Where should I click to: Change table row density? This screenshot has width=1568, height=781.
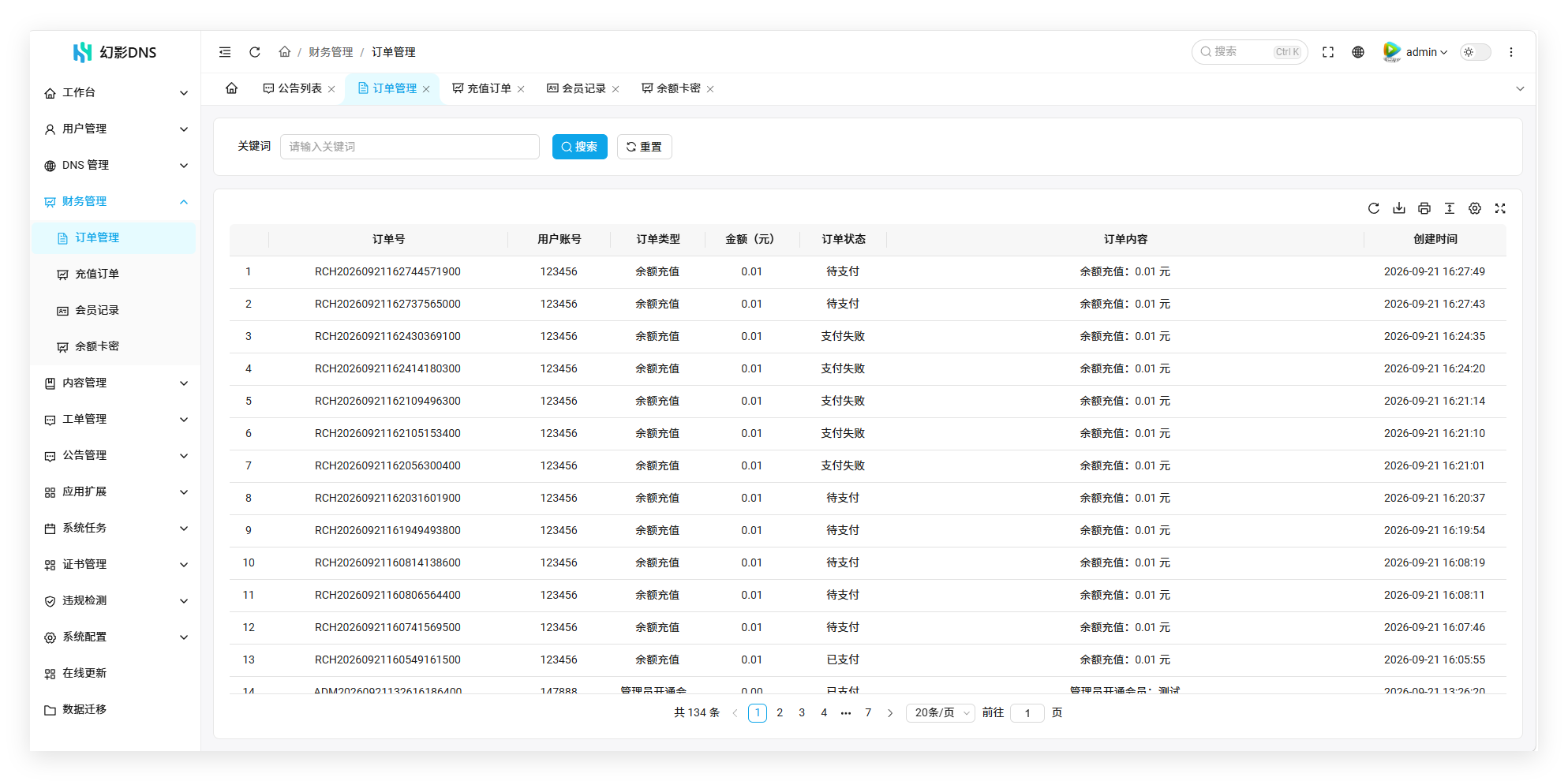[1450, 208]
